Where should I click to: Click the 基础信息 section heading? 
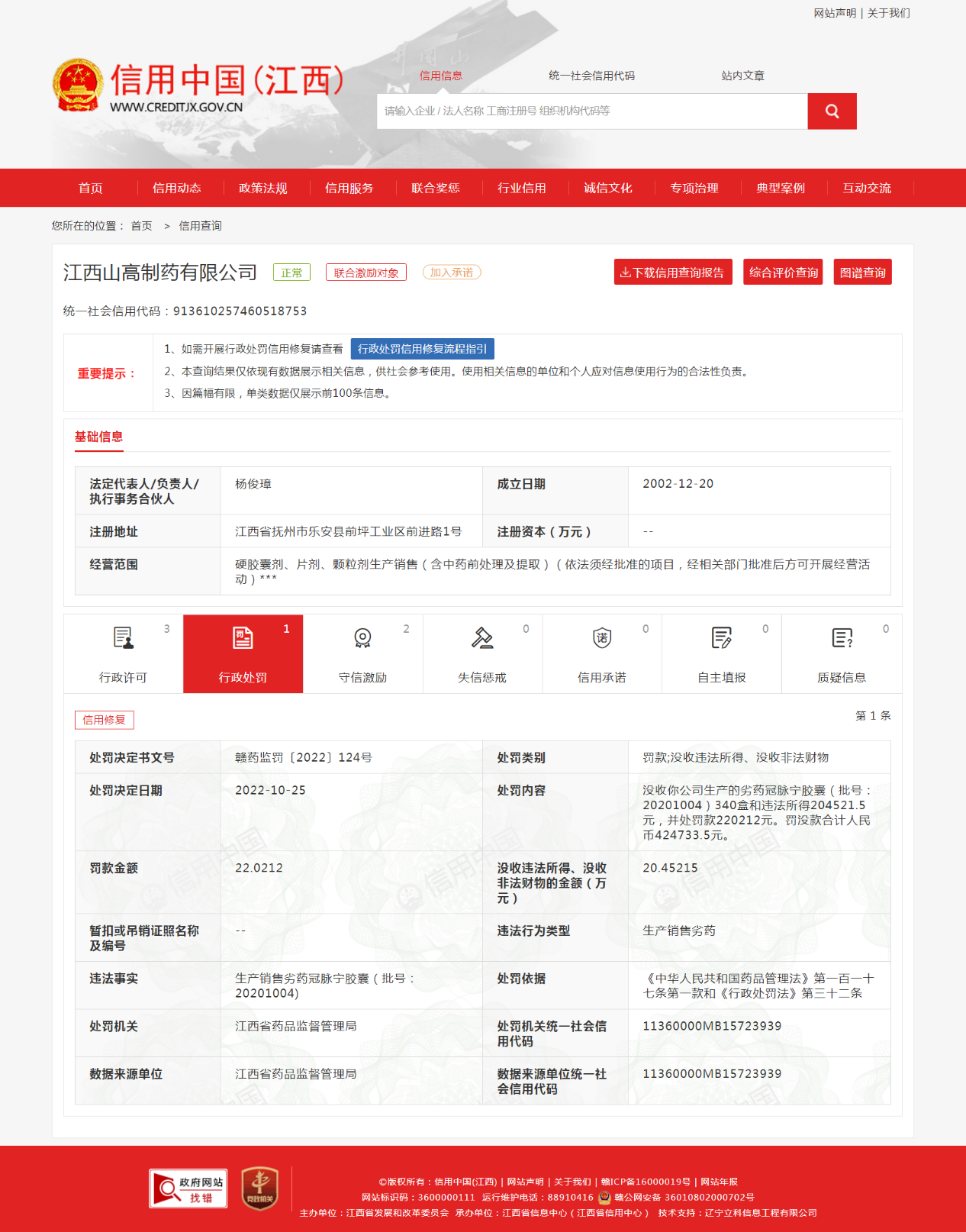tap(98, 437)
